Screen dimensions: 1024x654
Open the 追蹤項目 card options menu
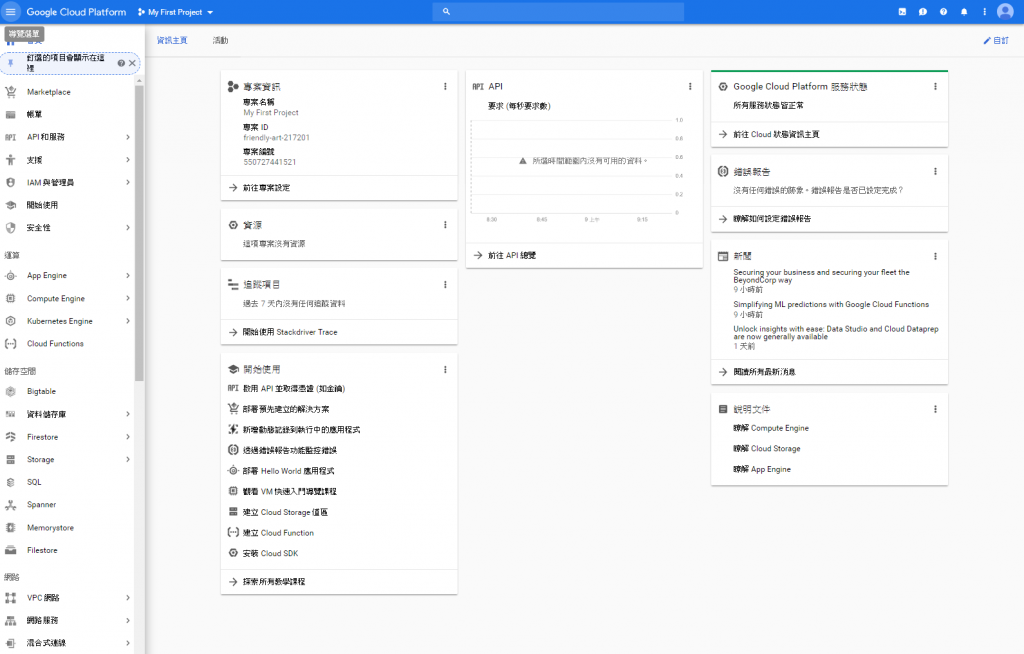(445, 285)
